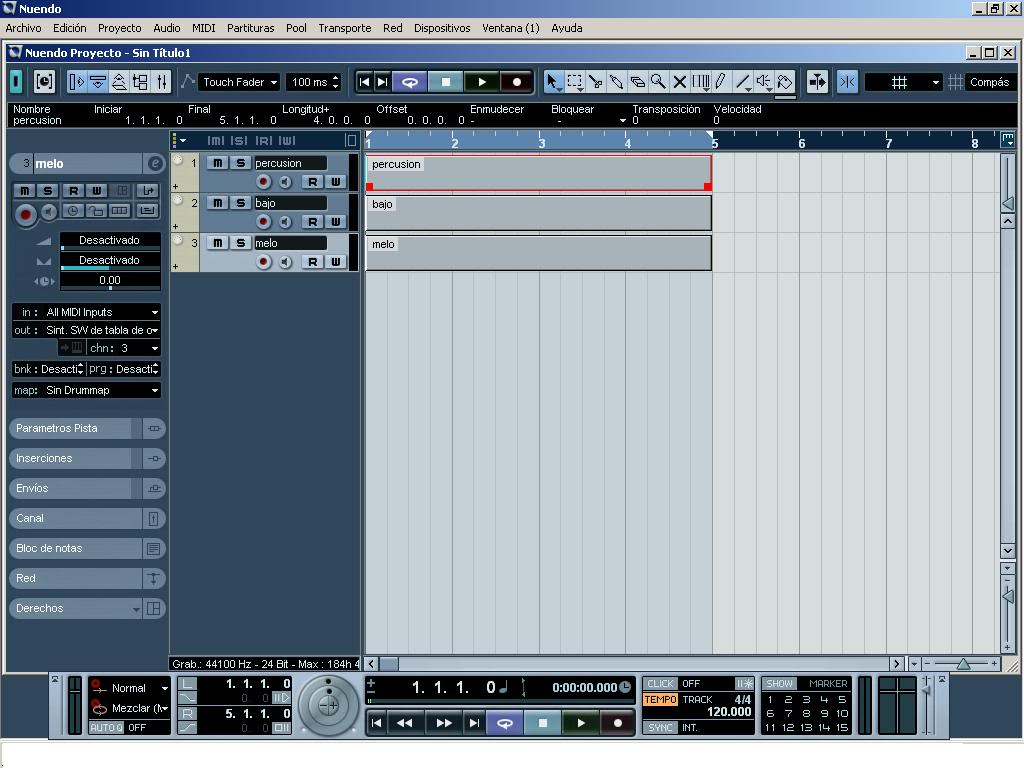The height and width of the screenshot is (768, 1024).
Task: Select the Split scissors tool
Action: coord(596,82)
